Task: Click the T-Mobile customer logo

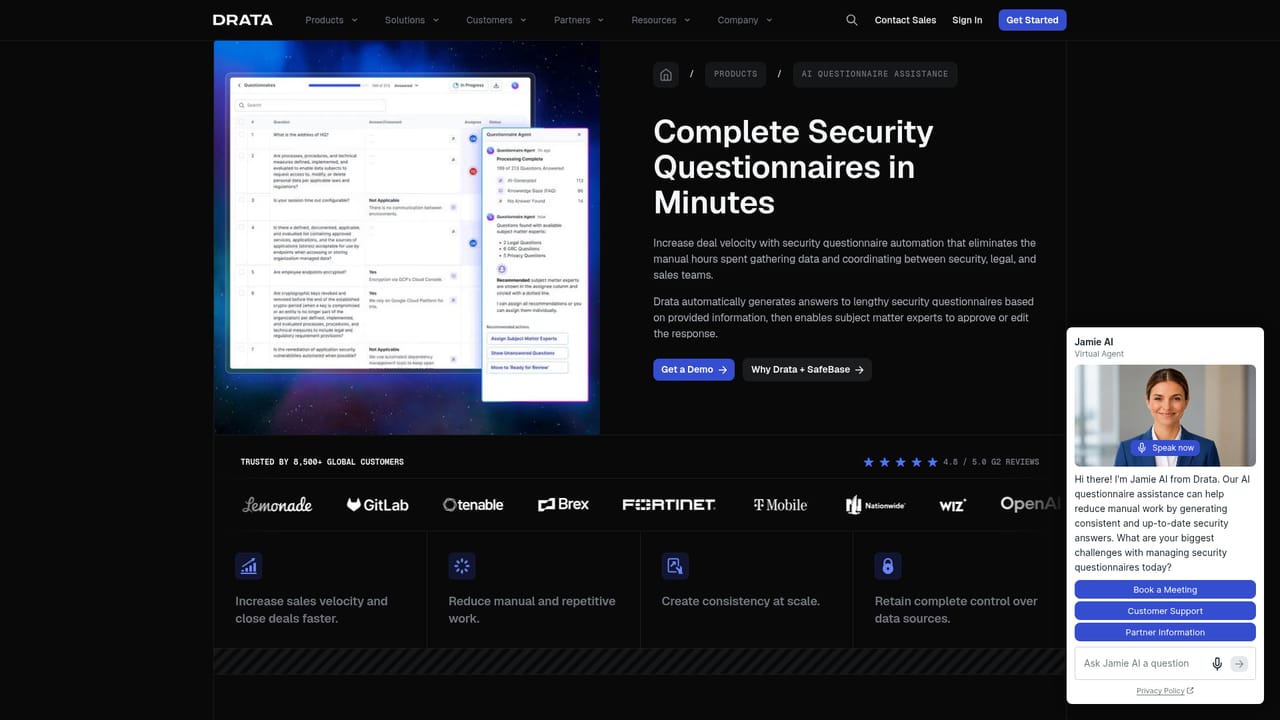Action: (x=780, y=505)
